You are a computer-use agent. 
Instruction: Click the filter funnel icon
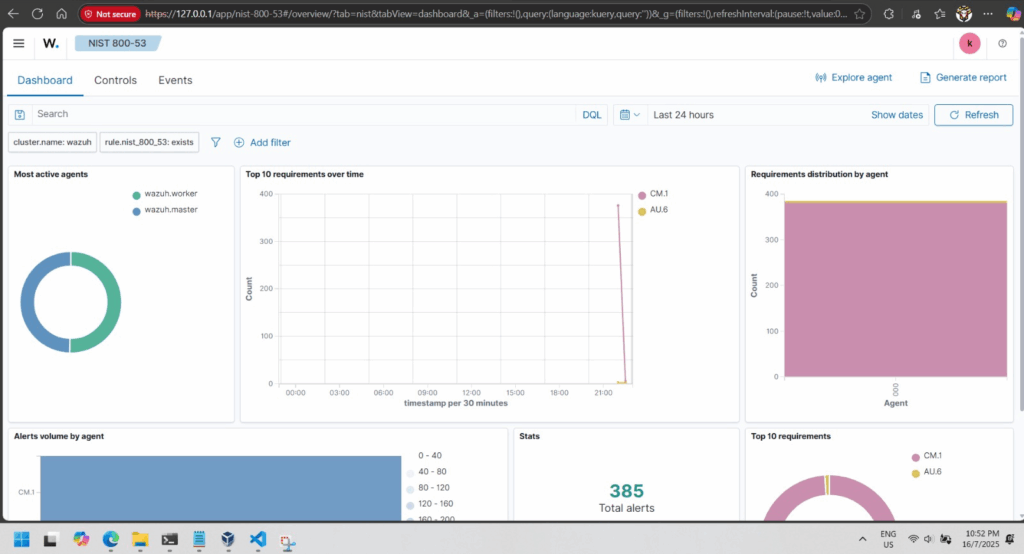click(215, 143)
